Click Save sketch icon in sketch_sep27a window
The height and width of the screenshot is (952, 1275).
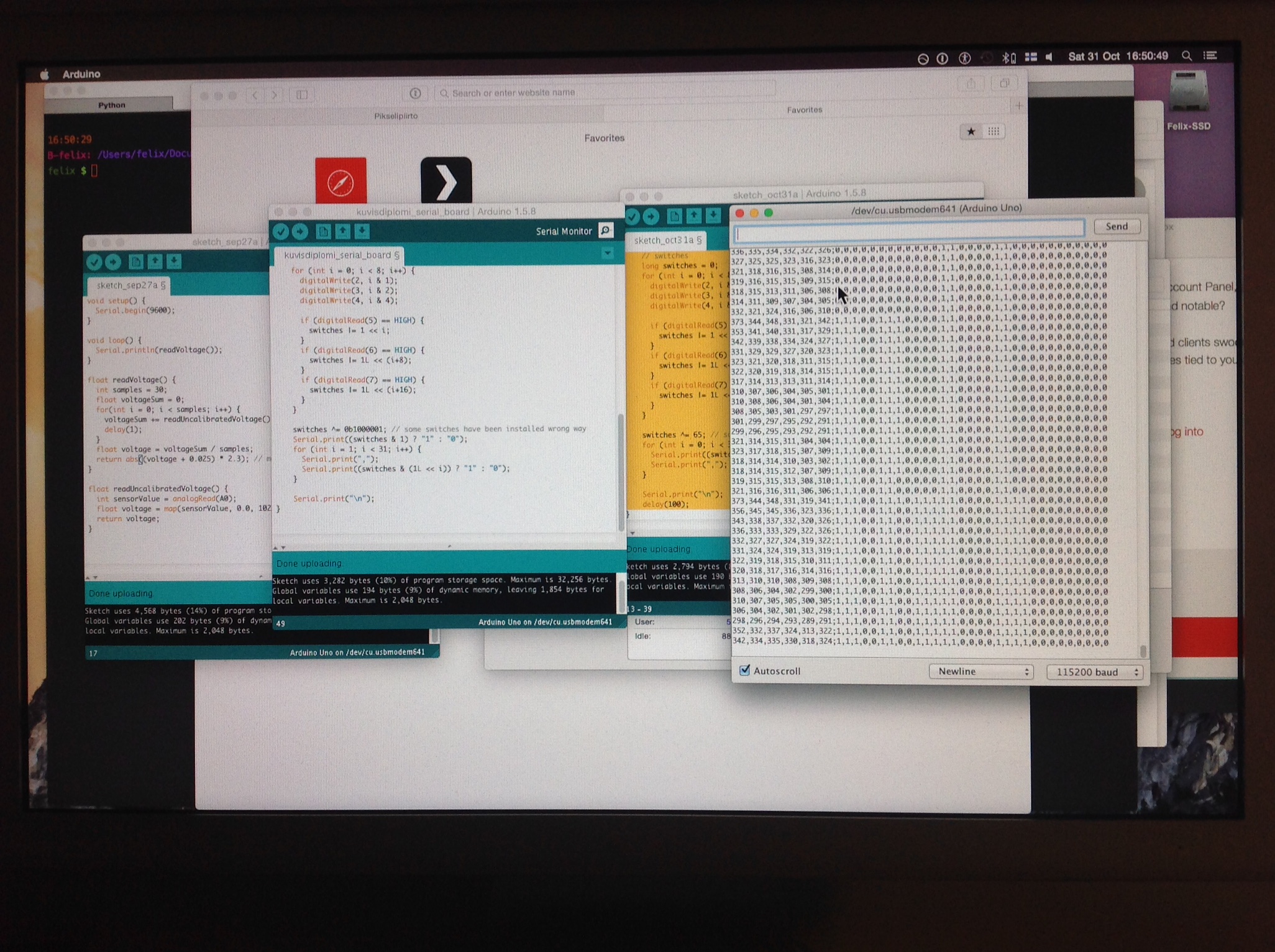(x=174, y=262)
